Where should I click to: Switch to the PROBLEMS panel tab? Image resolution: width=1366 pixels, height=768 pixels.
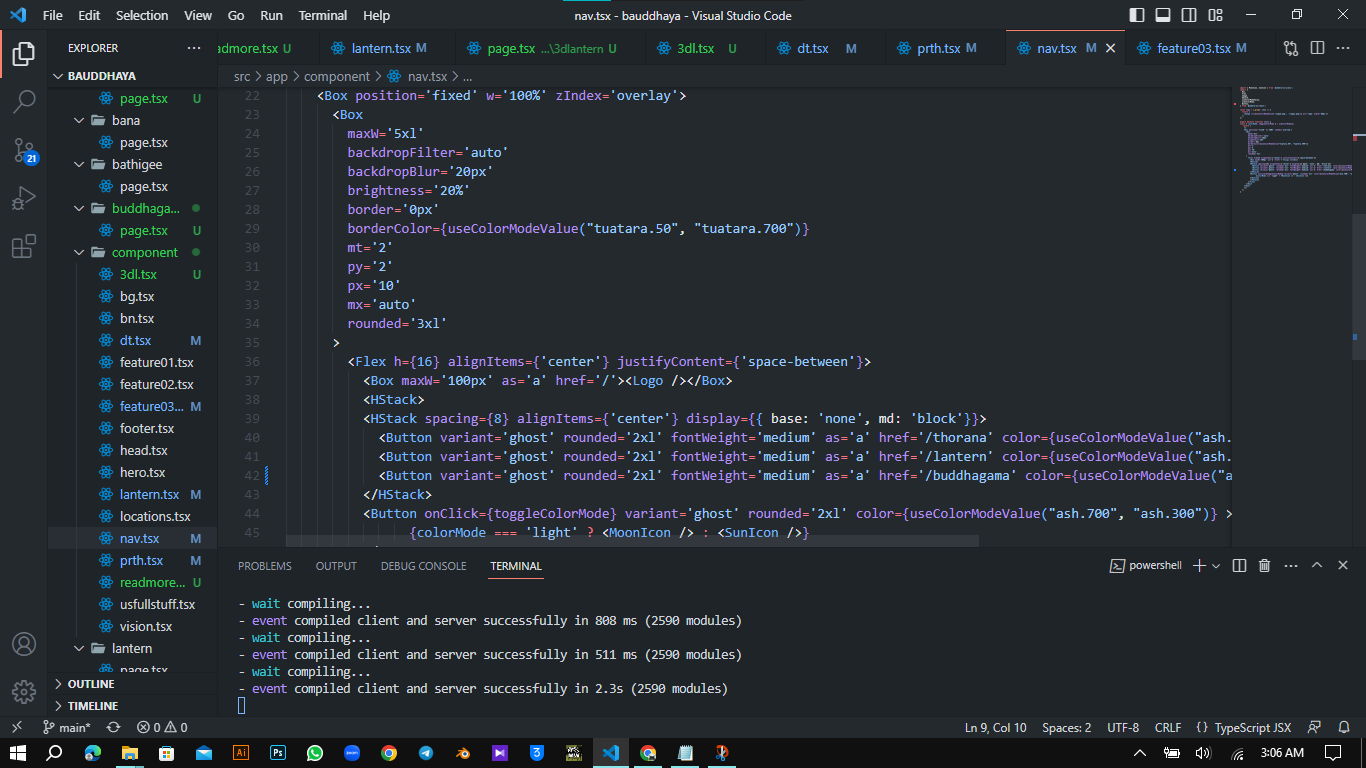point(265,566)
